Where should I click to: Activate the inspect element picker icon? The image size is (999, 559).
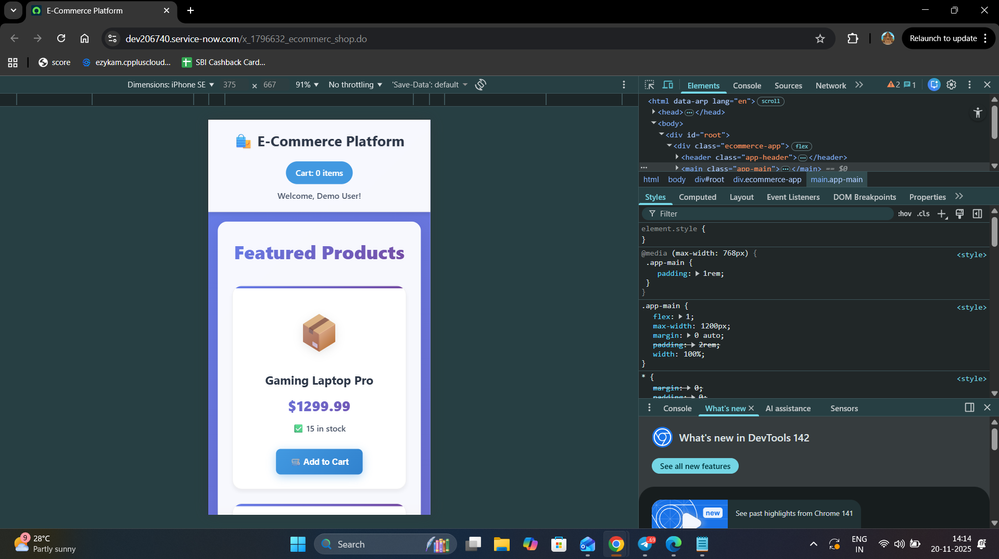click(x=650, y=86)
